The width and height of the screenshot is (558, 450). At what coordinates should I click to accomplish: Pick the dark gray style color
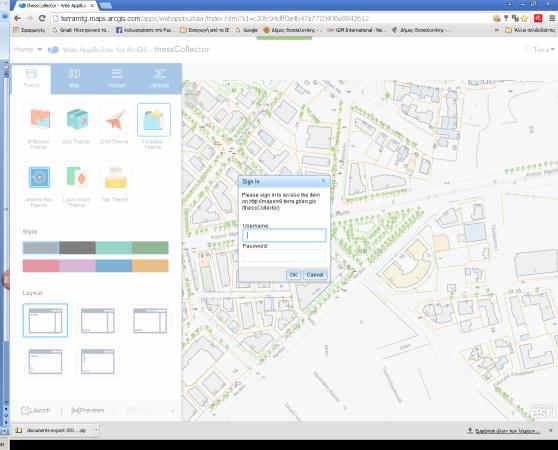pyautogui.click(x=77, y=248)
